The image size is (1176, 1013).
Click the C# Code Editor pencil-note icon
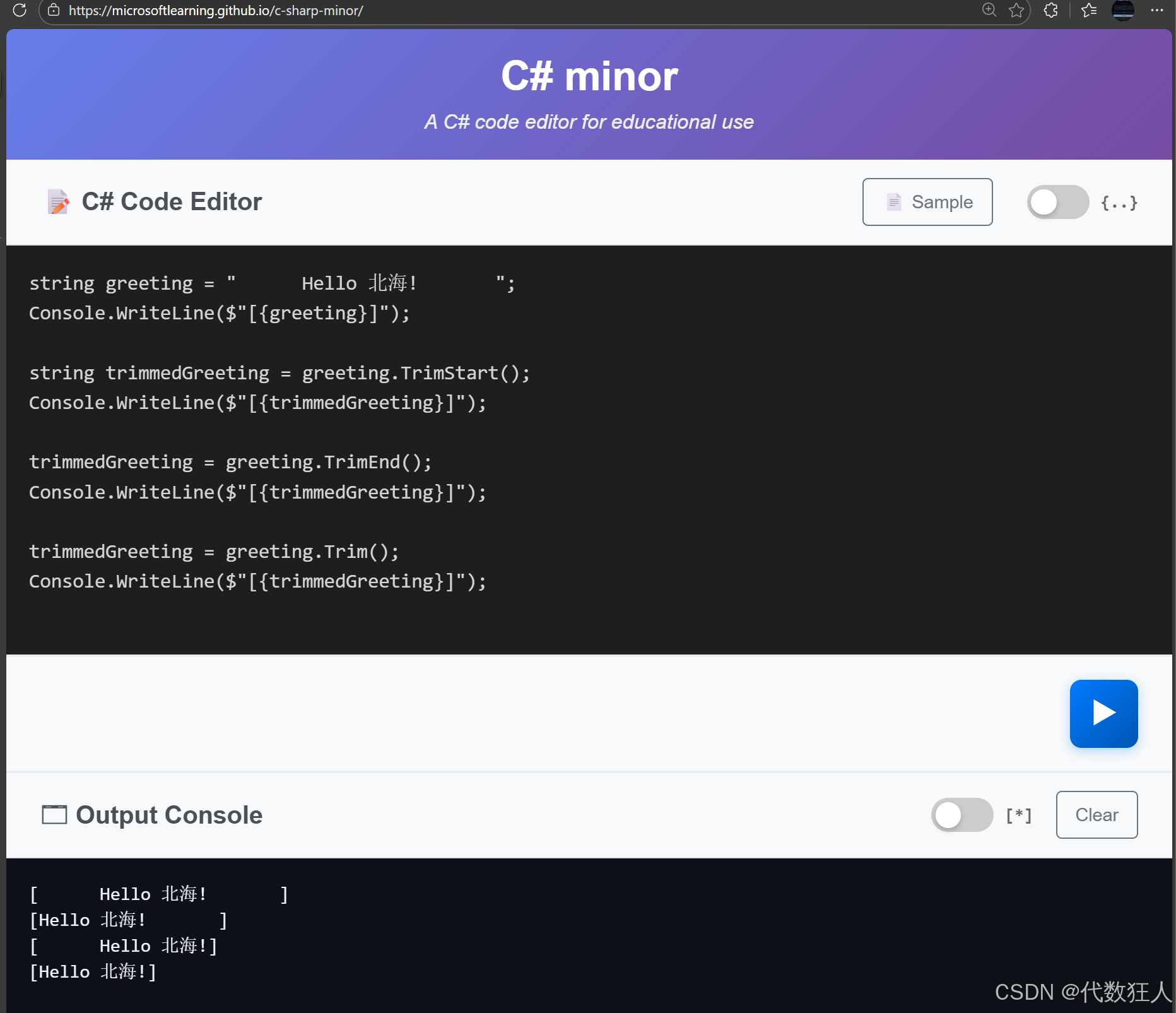coord(58,202)
